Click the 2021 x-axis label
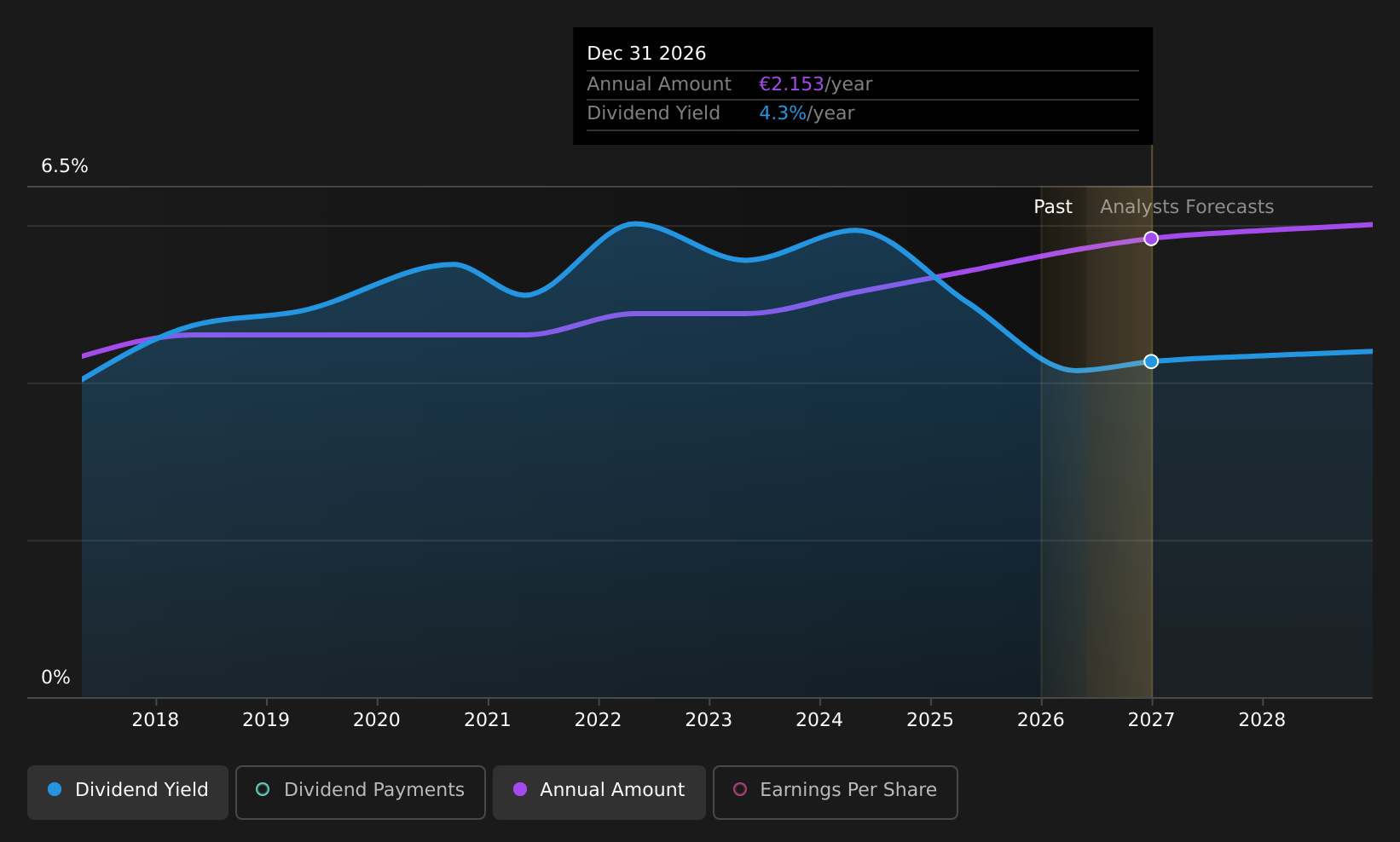This screenshot has width=1400, height=842. coord(488,720)
